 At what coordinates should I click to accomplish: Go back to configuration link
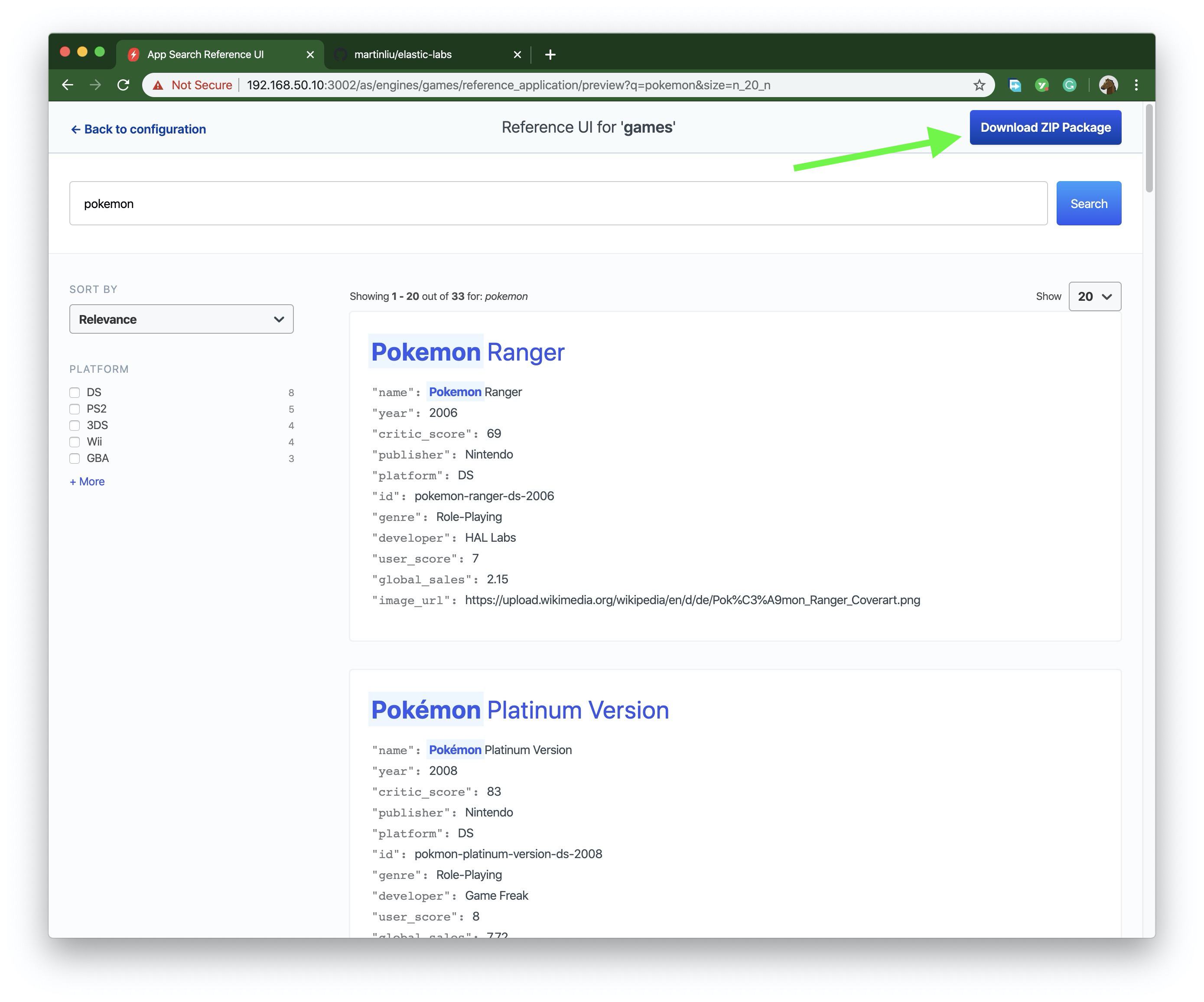138,129
